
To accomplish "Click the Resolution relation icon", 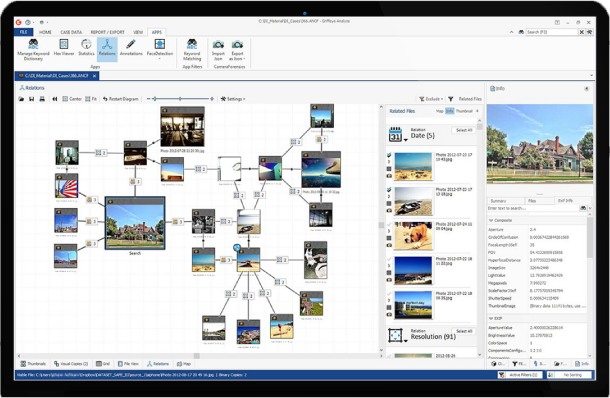I will tap(395, 335).
